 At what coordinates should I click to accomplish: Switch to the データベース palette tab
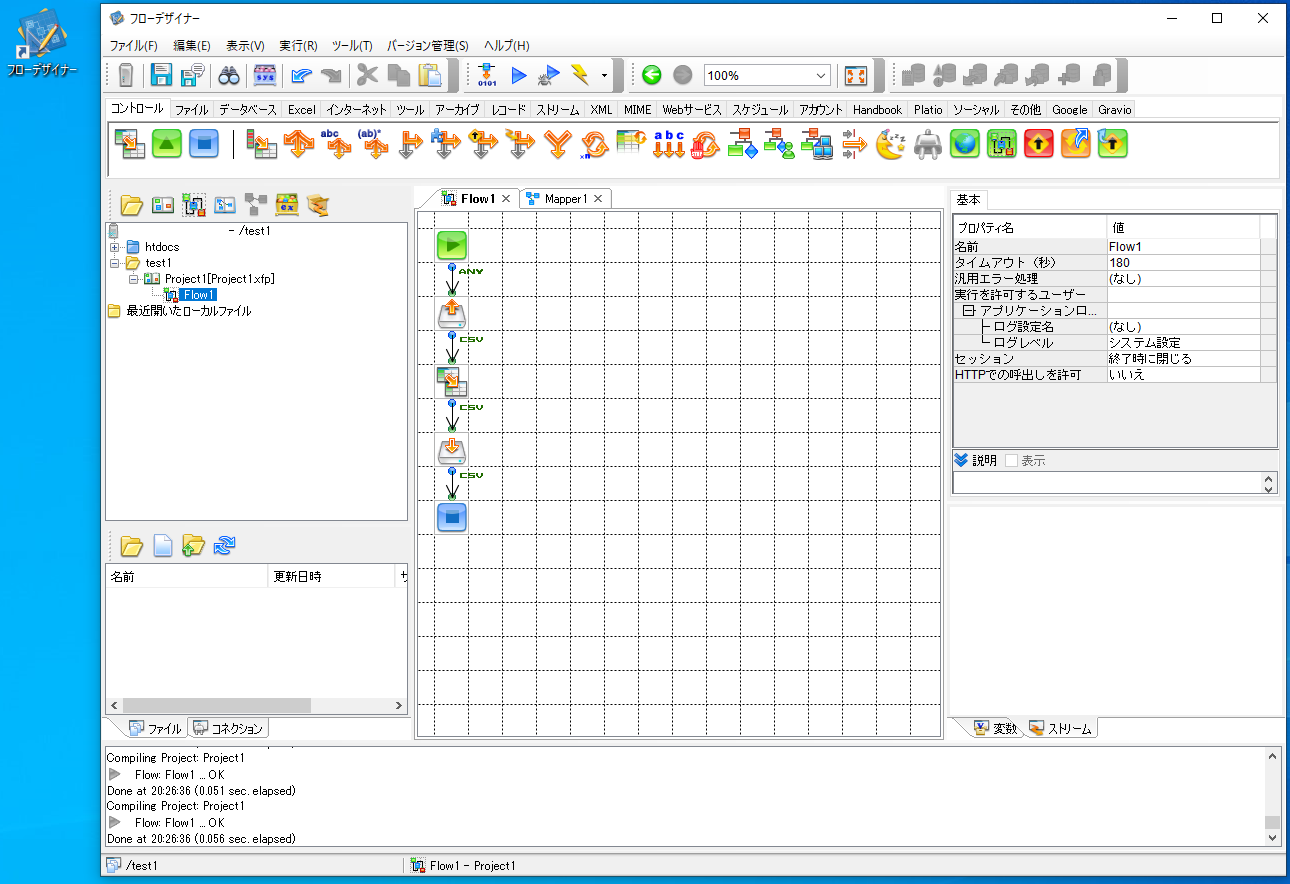tap(248, 110)
